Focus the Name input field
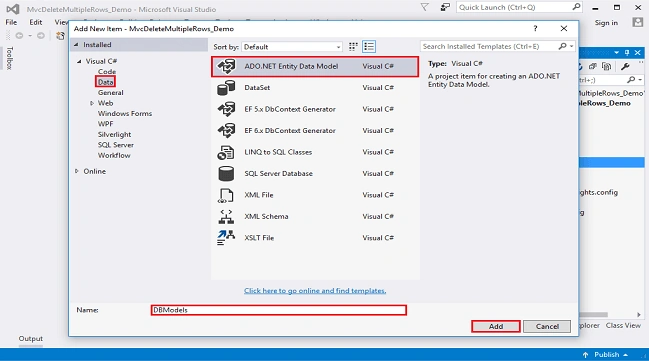 279,310
